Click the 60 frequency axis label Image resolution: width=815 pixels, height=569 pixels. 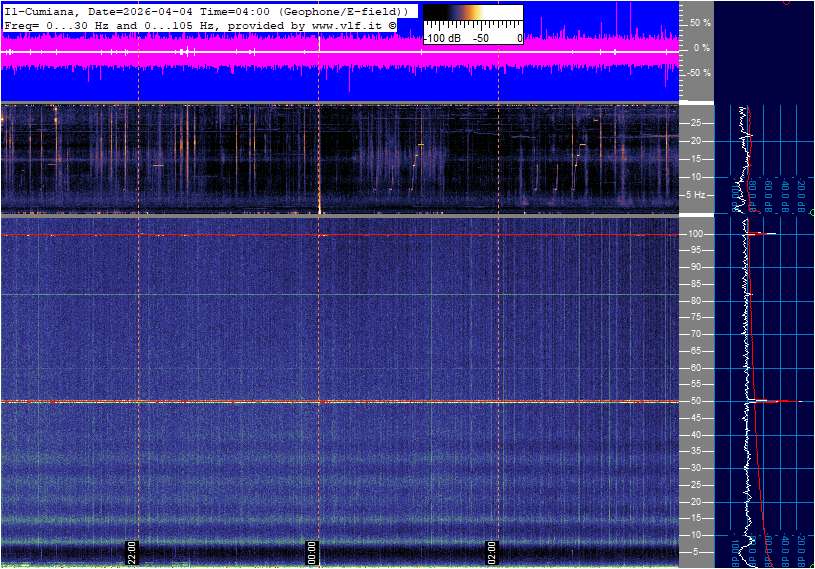695,368
